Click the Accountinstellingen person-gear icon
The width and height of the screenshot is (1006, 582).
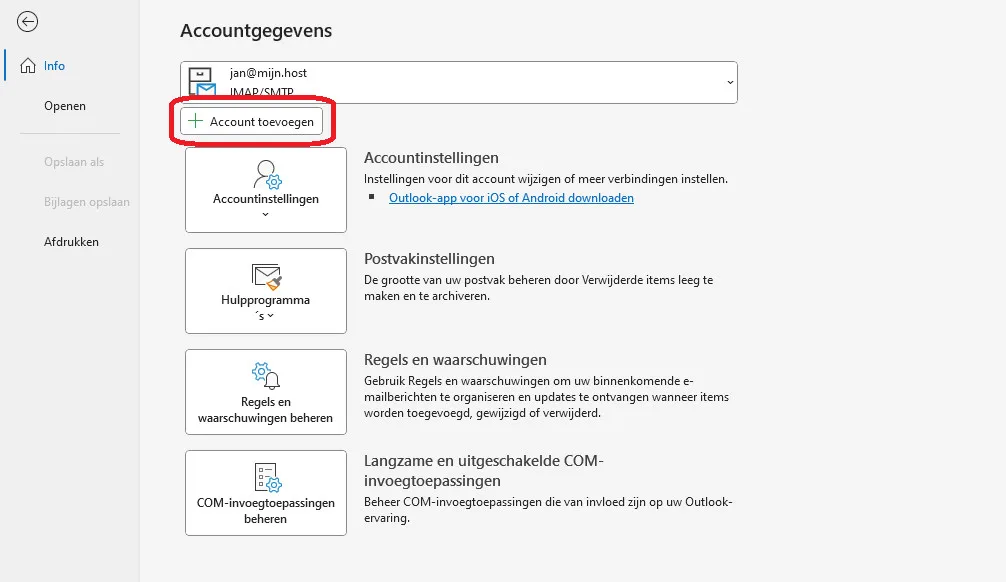pos(266,174)
